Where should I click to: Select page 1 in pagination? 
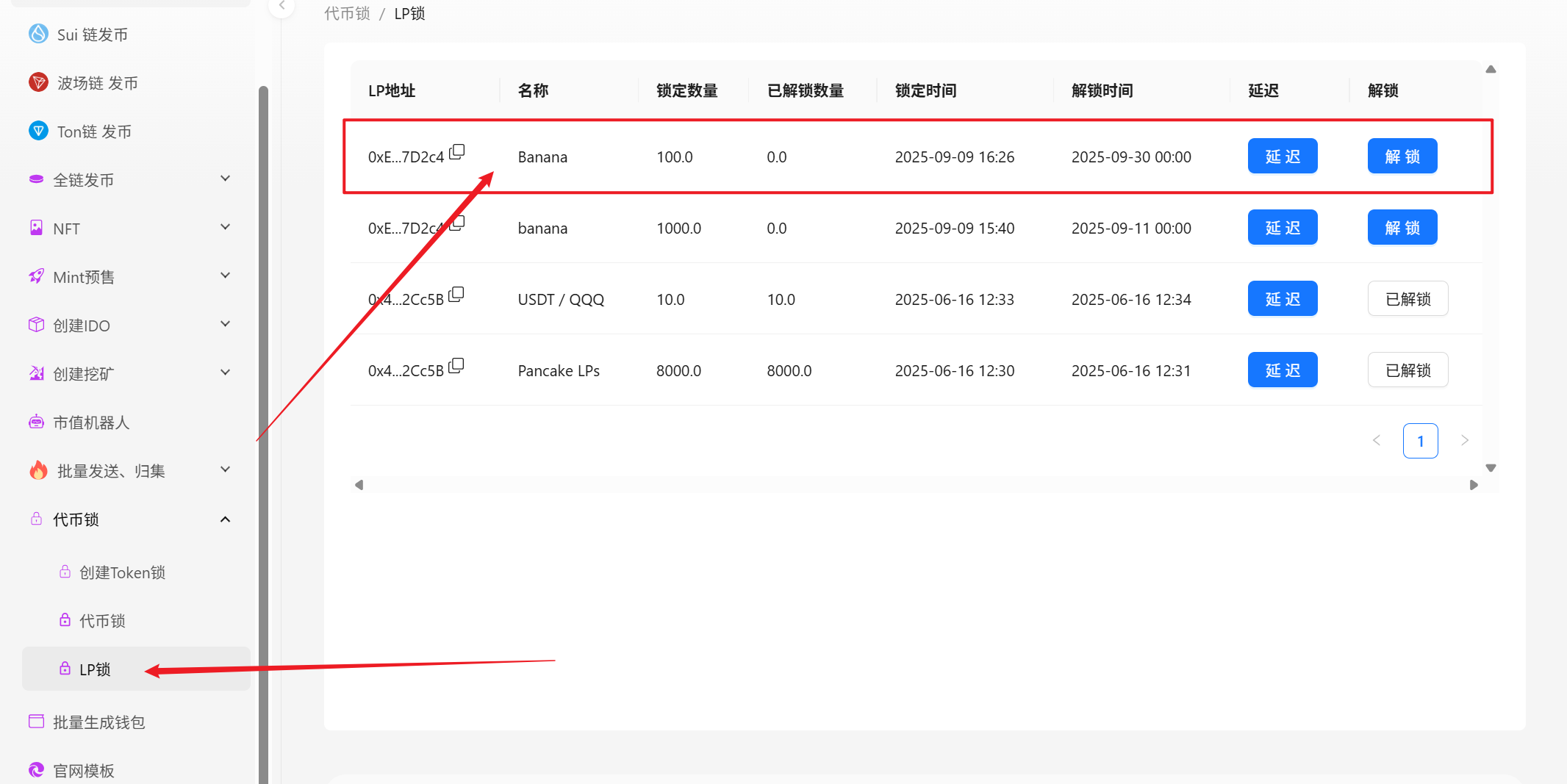[1420, 441]
